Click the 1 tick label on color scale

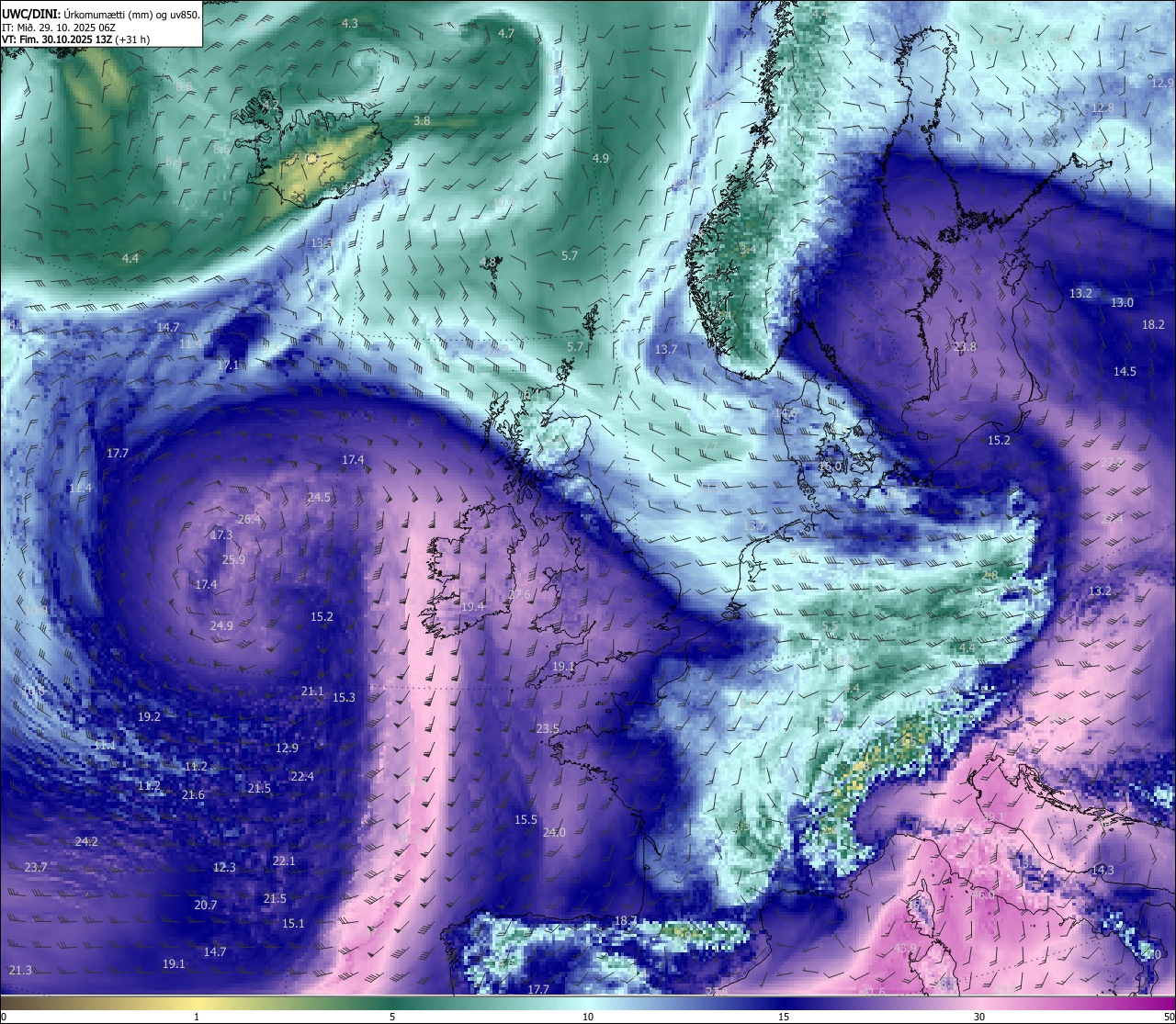coord(197,1017)
